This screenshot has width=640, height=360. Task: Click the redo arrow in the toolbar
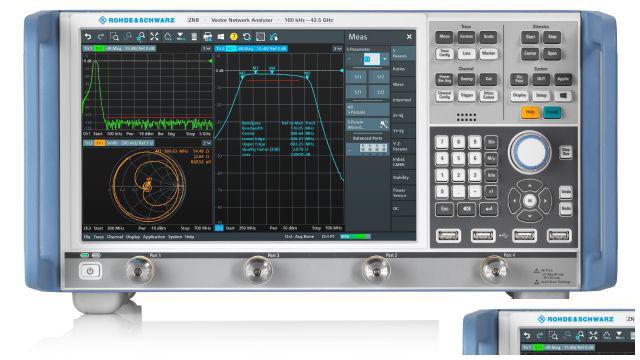101,37
